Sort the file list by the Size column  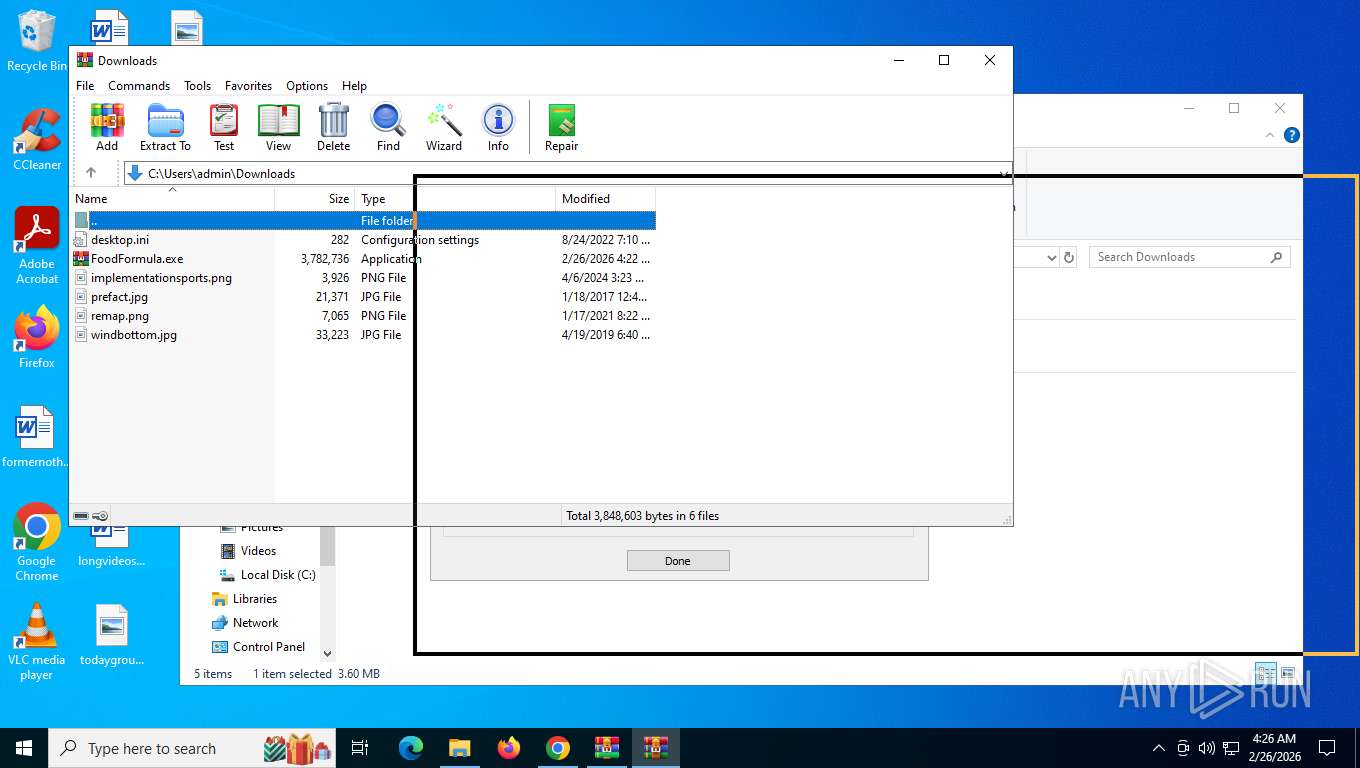pos(315,199)
